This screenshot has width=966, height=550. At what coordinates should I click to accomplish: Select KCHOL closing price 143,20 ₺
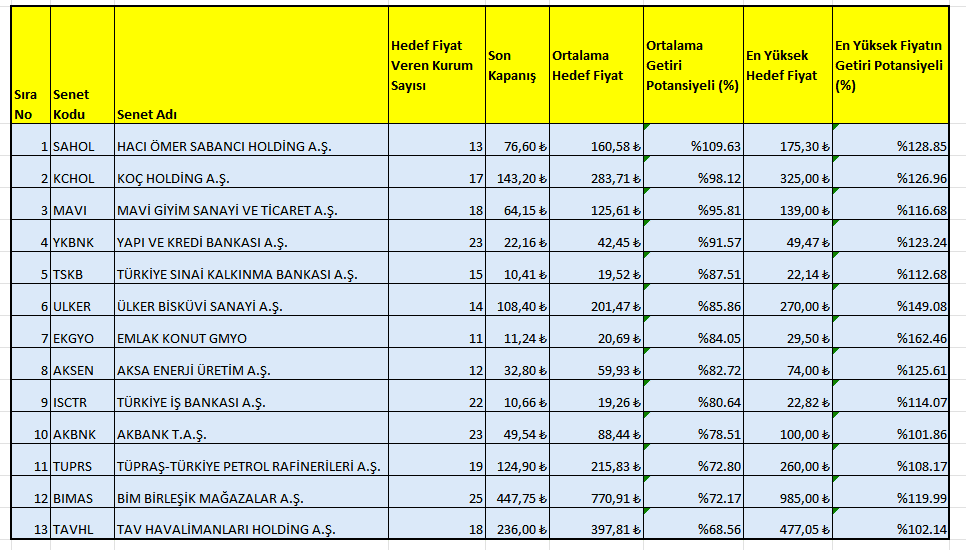point(518,172)
